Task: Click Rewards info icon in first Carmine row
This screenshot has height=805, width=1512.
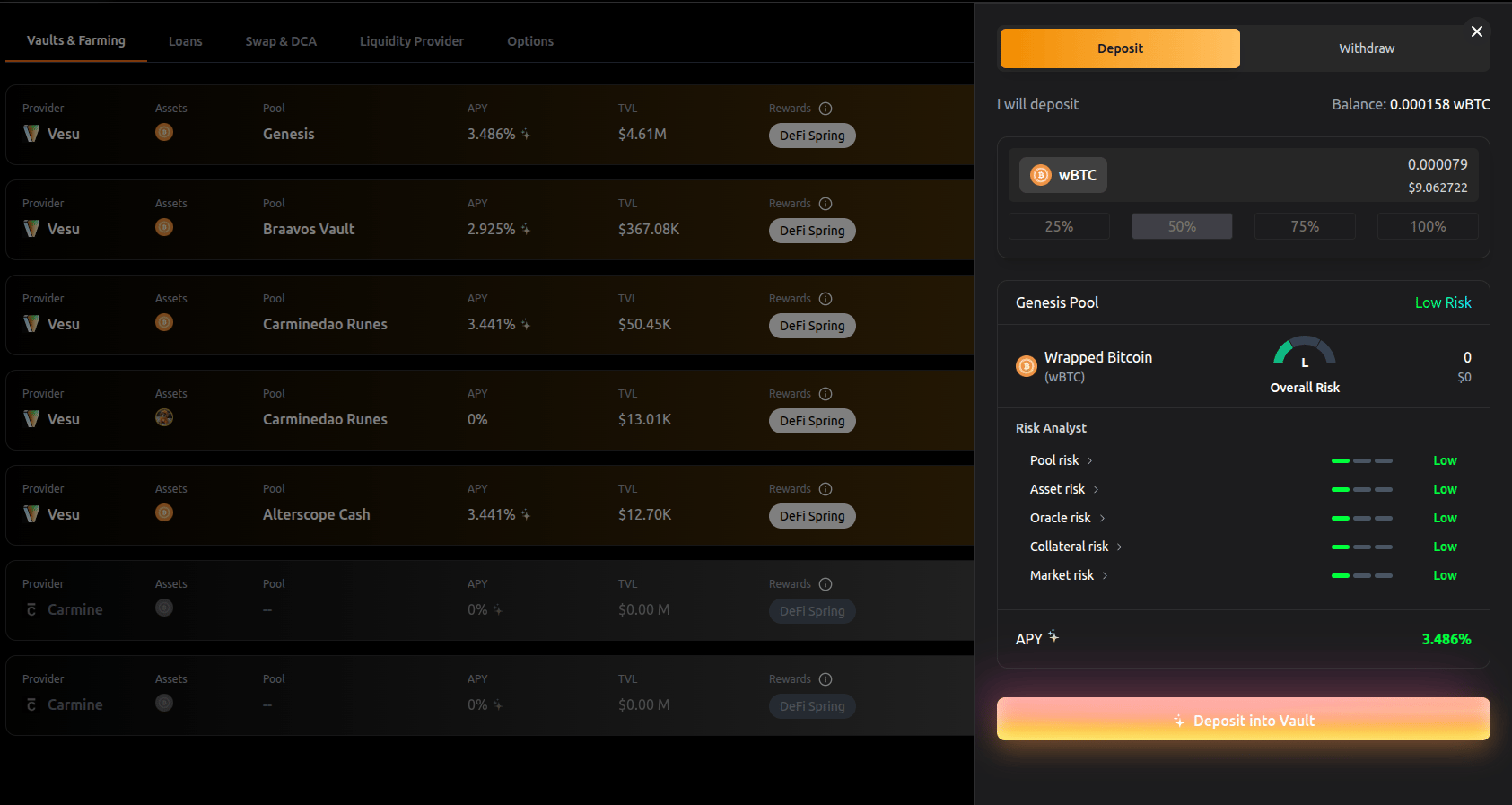Action: point(826,584)
